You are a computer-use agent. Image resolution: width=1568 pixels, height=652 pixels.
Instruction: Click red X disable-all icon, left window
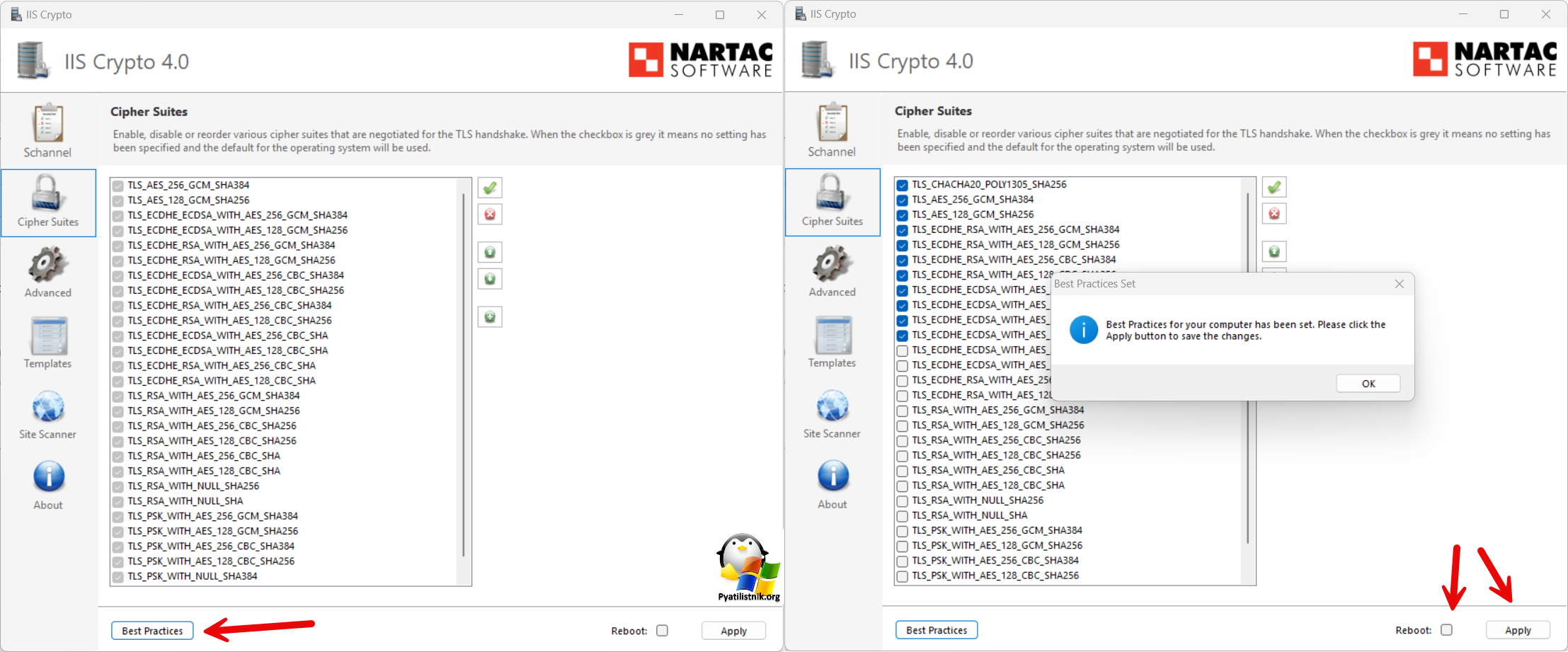[490, 215]
